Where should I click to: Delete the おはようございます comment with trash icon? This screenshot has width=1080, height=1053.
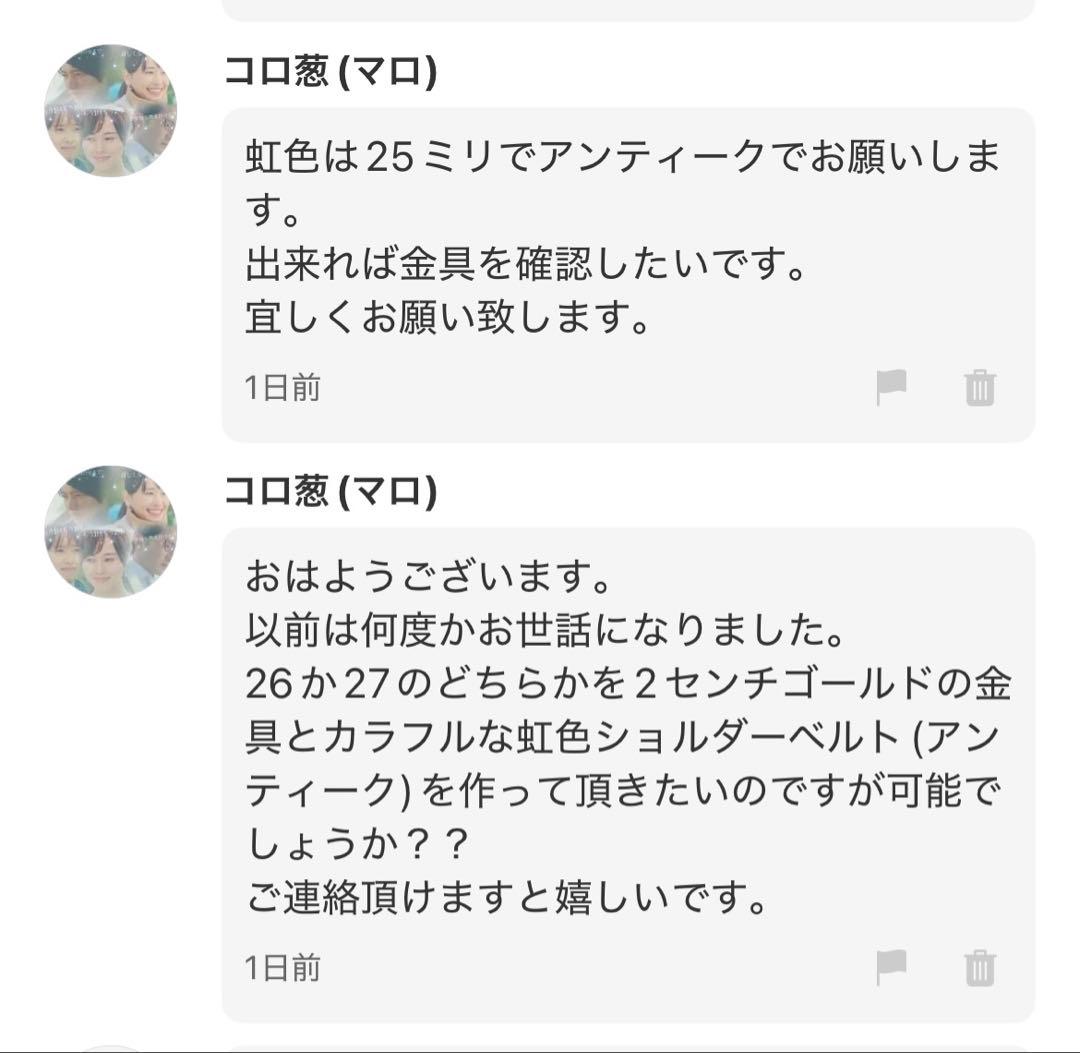[979, 968]
